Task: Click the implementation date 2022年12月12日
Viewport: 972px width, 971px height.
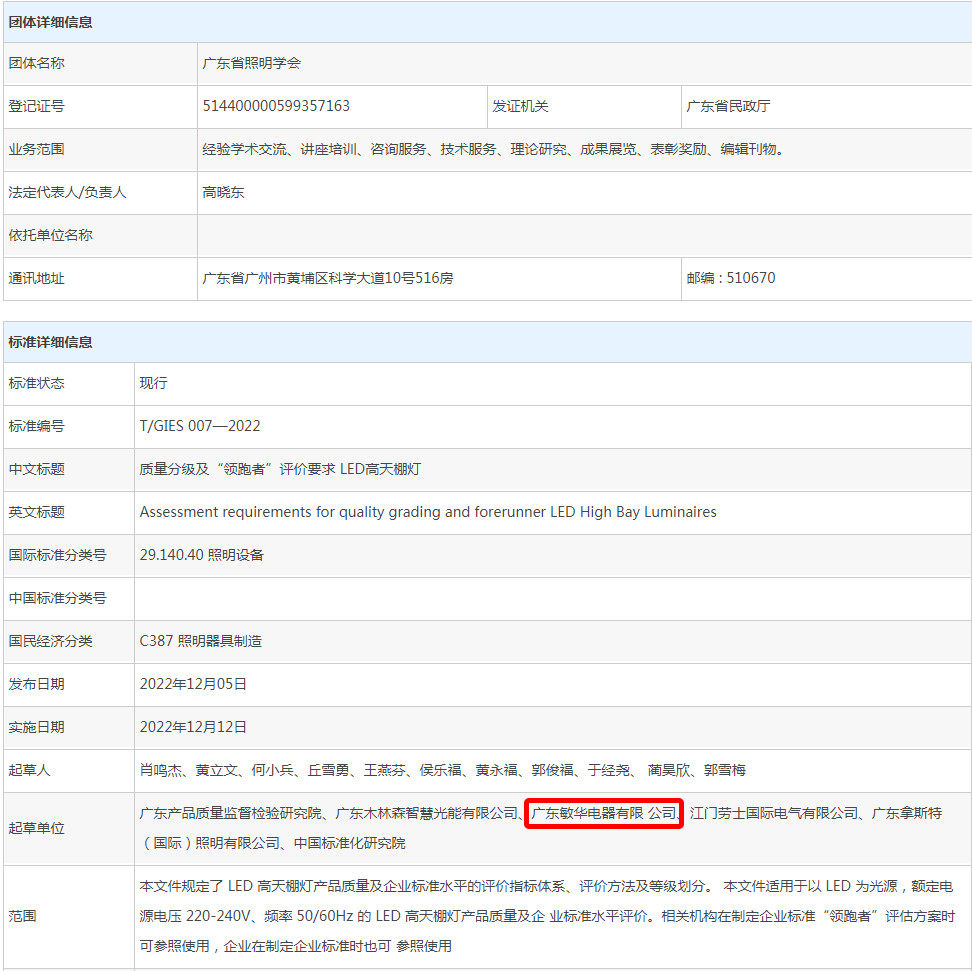Action: click(193, 727)
